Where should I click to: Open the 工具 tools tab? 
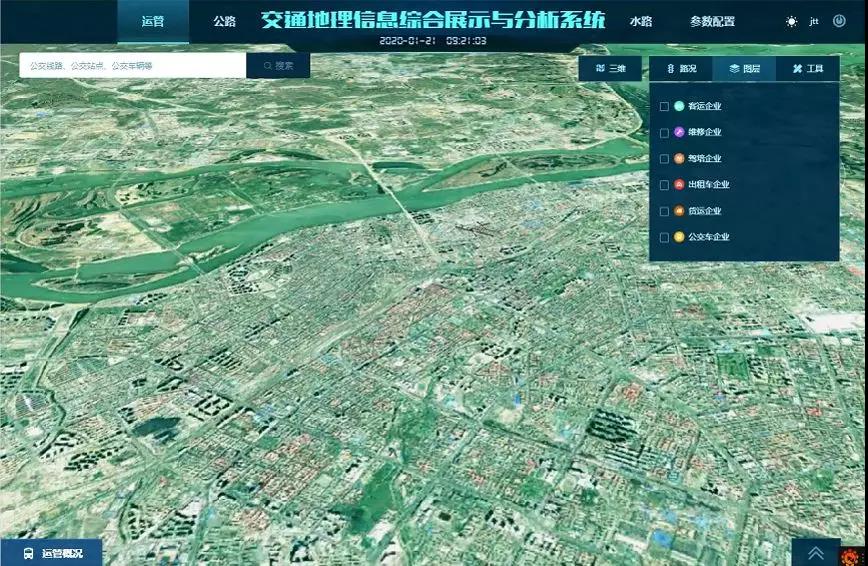coord(808,69)
